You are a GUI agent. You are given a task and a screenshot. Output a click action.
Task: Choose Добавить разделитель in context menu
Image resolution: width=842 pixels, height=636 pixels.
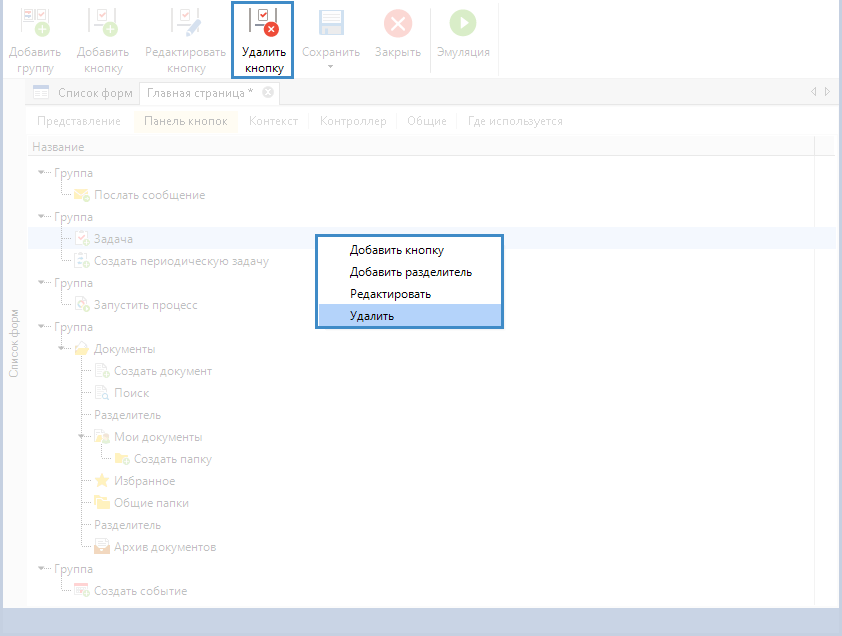(410, 272)
